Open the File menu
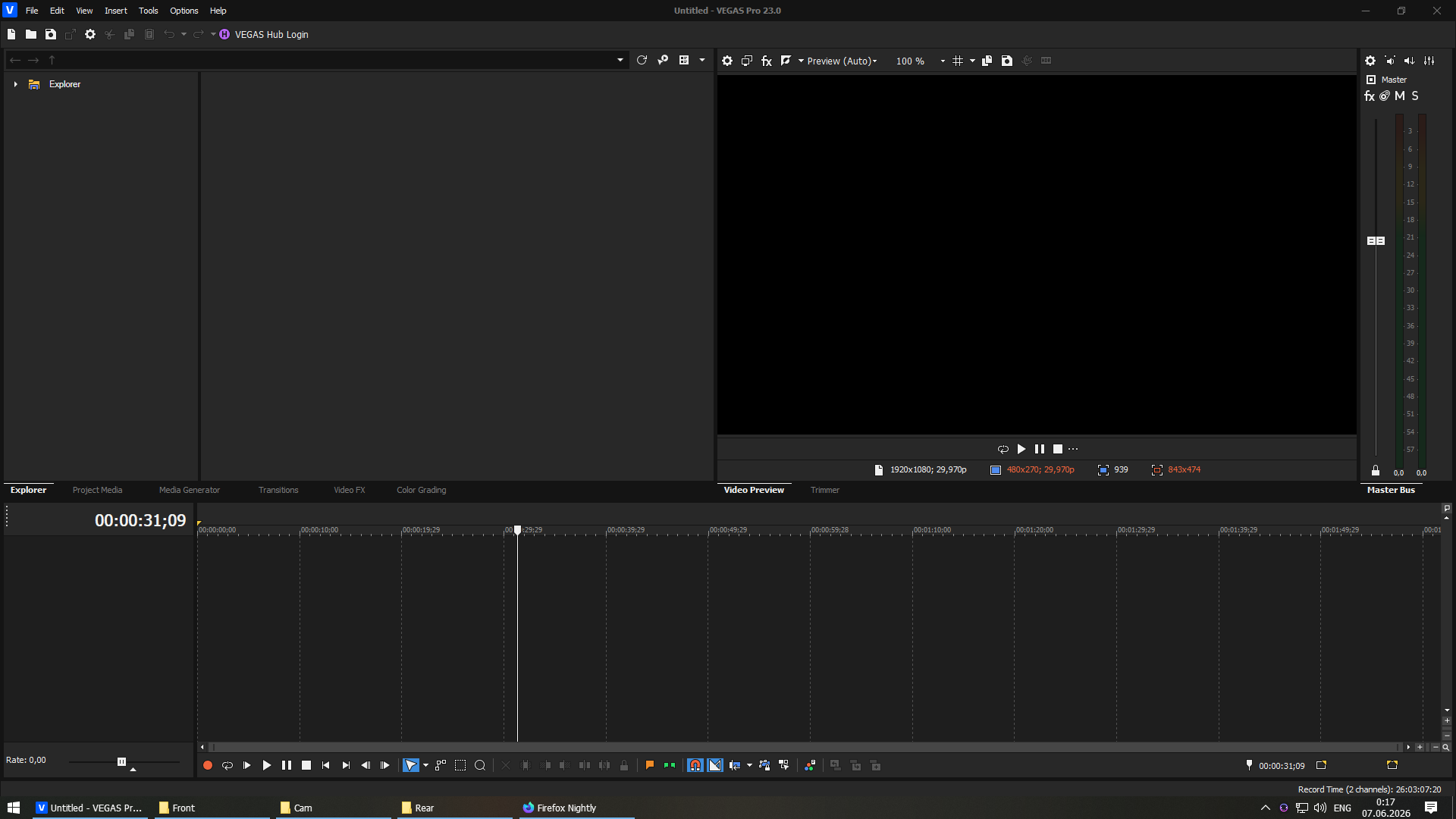This screenshot has height=819, width=1456. point(32,11)
